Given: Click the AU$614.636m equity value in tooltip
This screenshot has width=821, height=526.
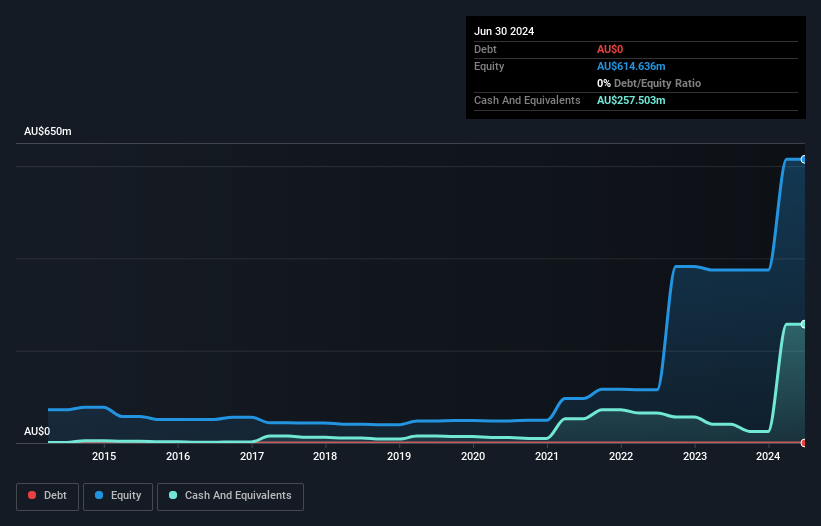Looking at the screenshot, I should [631, 66].
